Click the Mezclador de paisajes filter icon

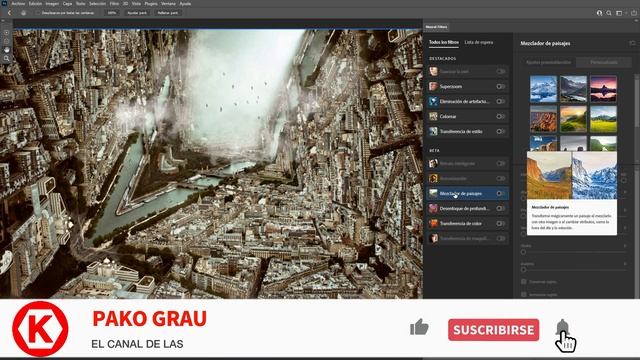433,193
